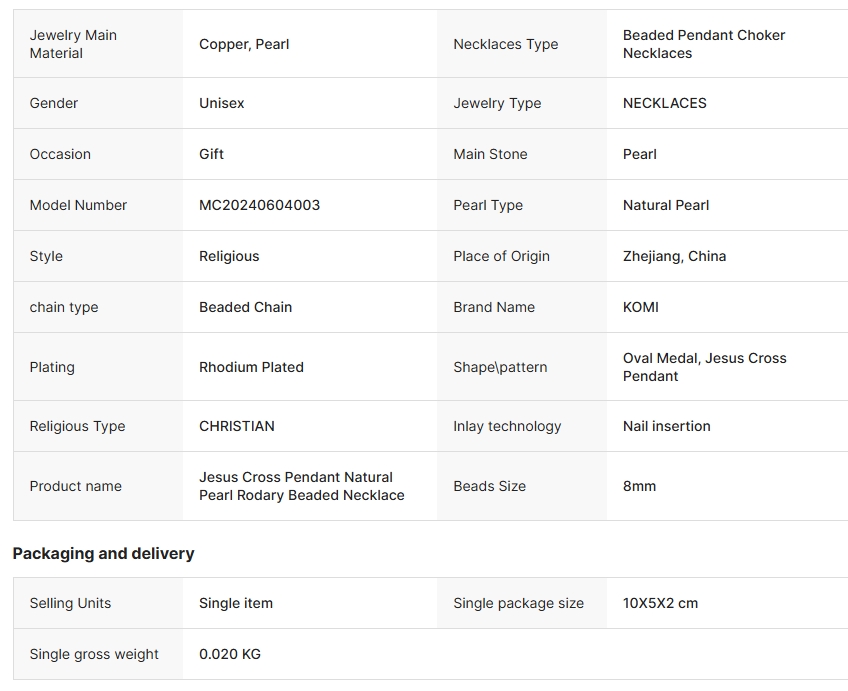Select model number MC20240604003

[x=259, y=205]
